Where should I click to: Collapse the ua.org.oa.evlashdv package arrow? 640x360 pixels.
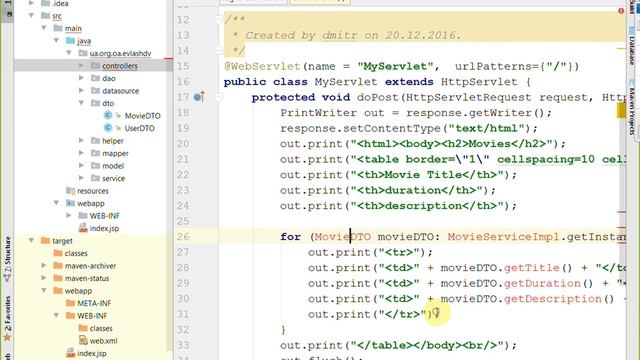click(x=69, y=53)
